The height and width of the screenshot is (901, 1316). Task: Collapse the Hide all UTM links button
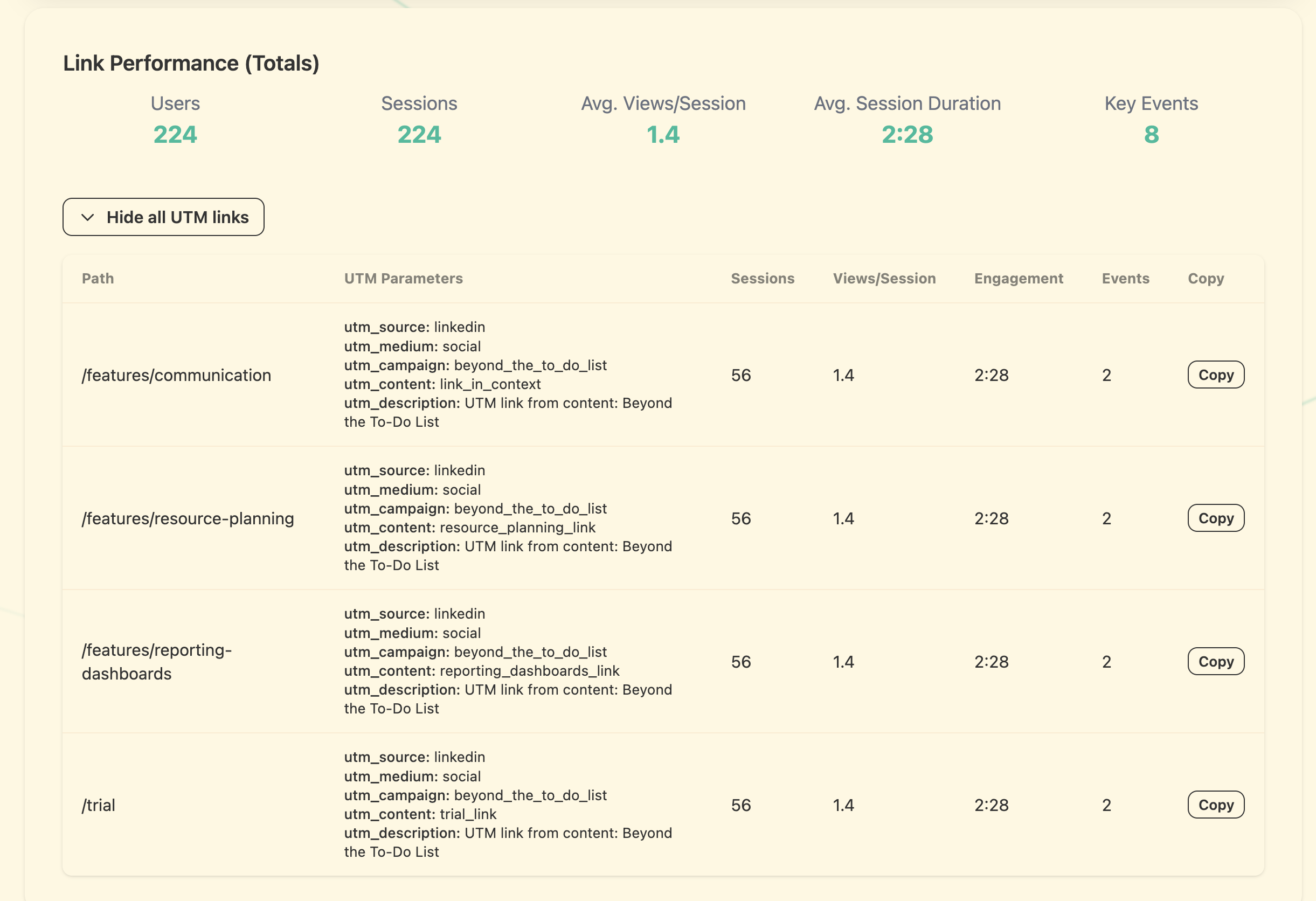[x=163, y=217]
